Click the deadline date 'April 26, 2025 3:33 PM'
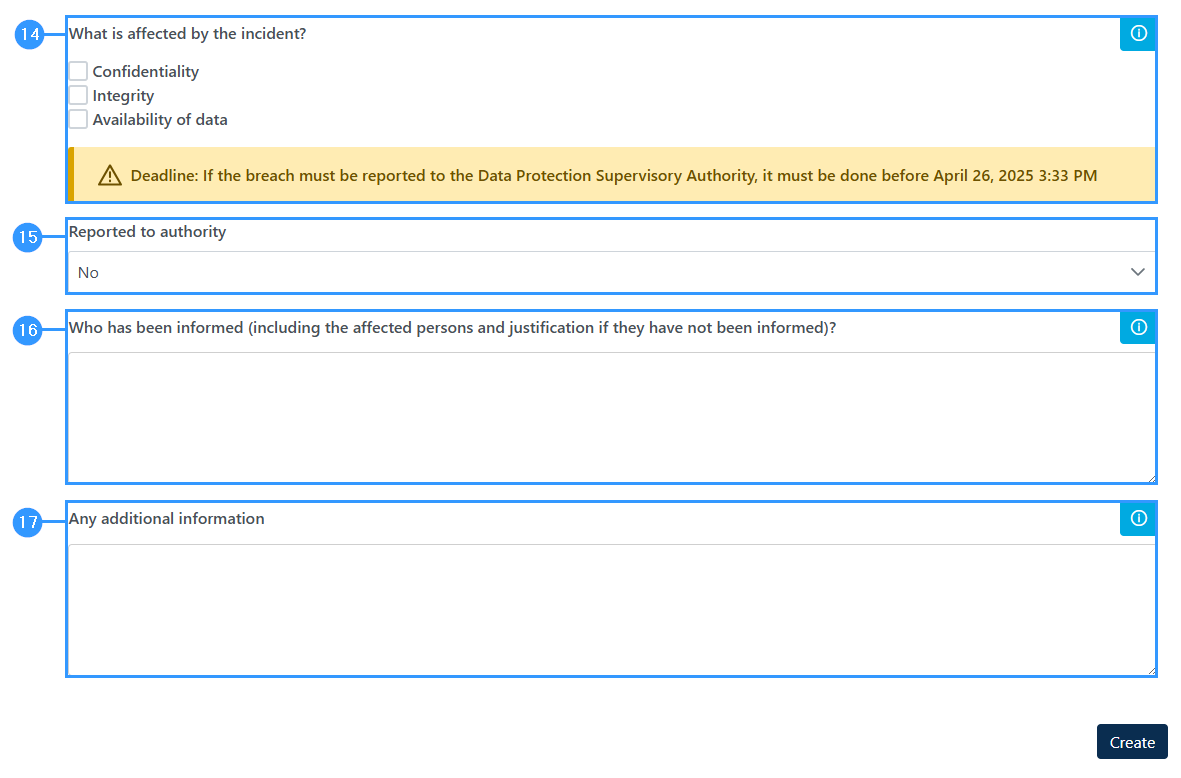Image resolution: width=1181 pixels, height=778 pixels. (x=1015, y=175)
